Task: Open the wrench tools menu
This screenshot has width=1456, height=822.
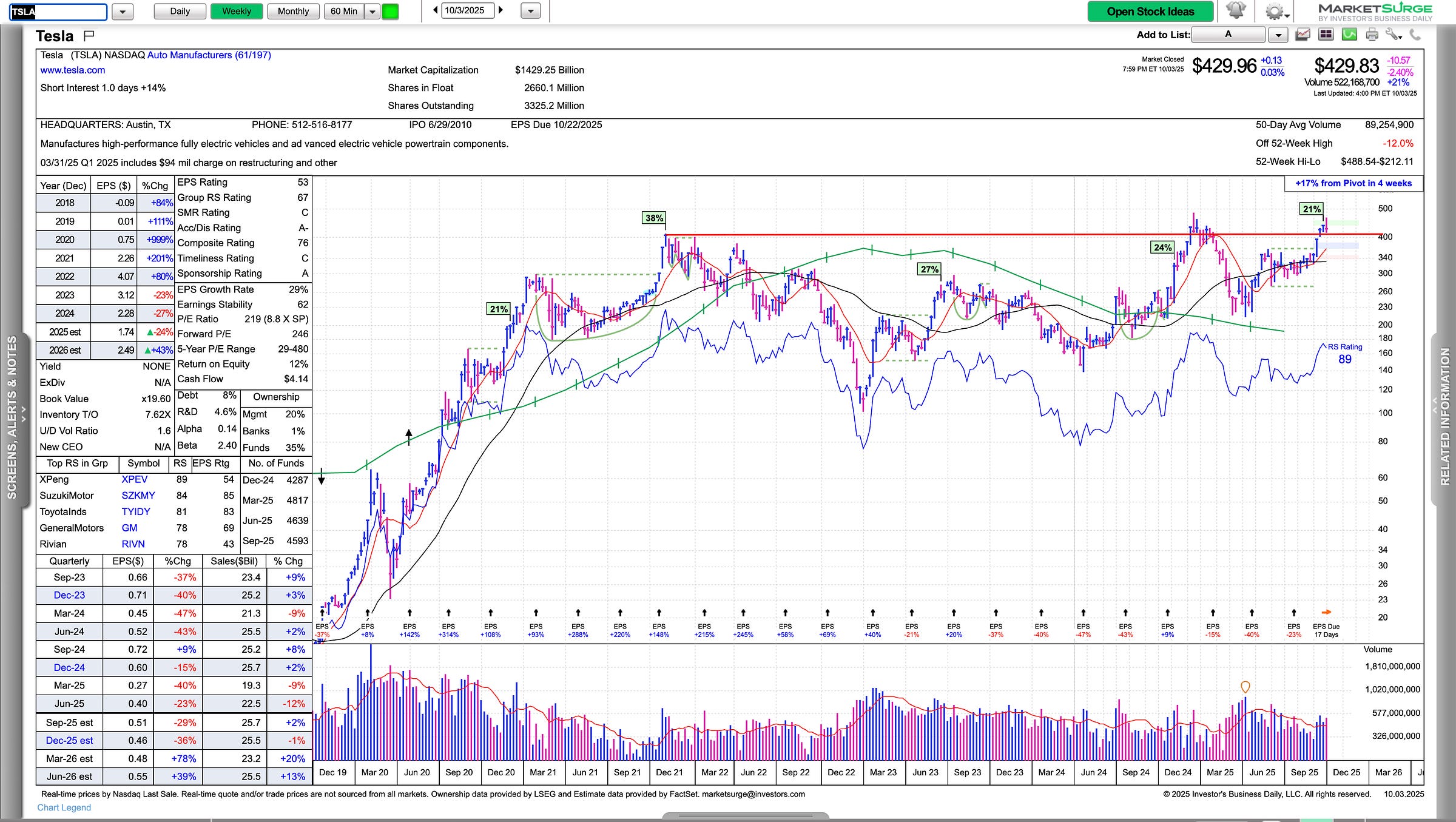Action: click(x=1393, y=35)
